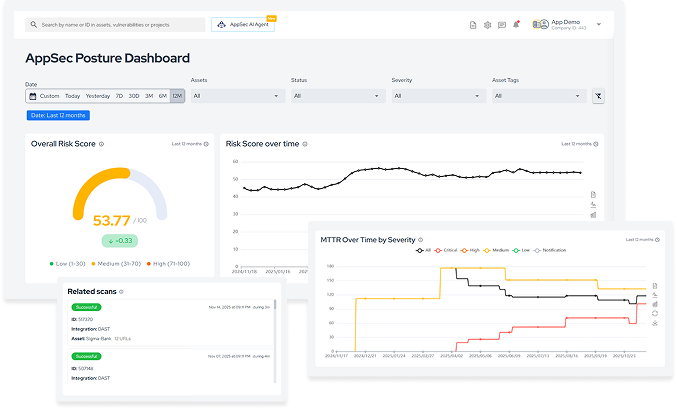Click the 53.77 risk score value
Screen dimensions: 677x410
tap(111, 221)
